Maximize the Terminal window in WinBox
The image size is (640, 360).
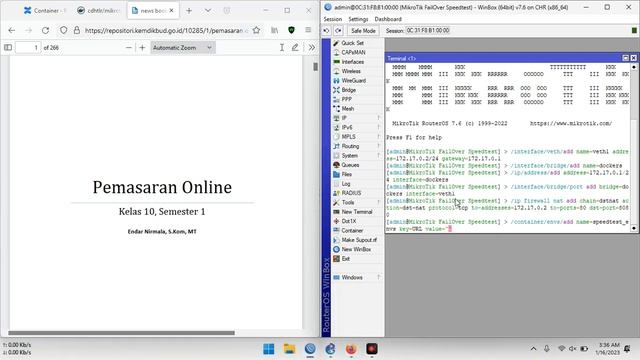pos(625,58)
